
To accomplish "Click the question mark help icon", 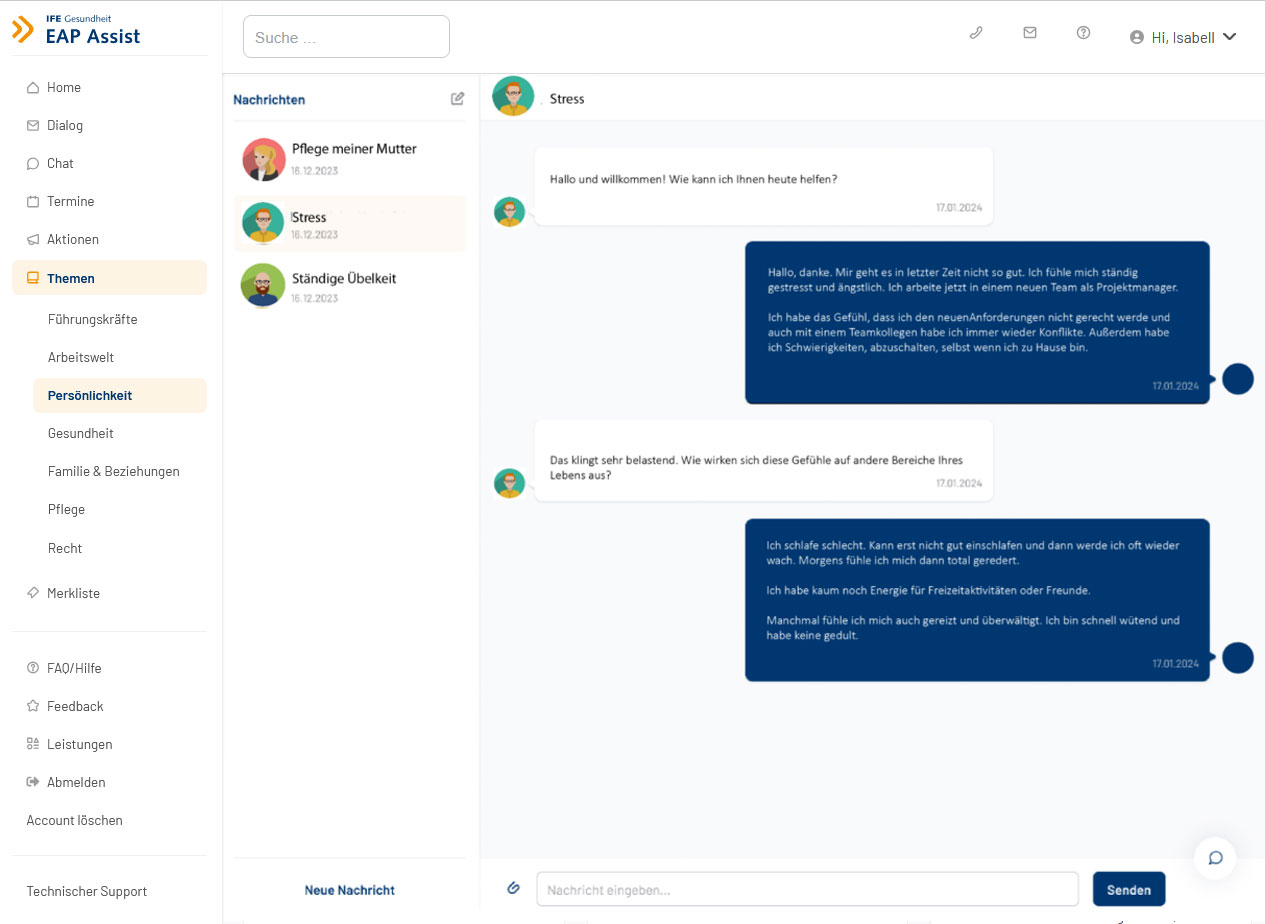I will click(1084, 32).
